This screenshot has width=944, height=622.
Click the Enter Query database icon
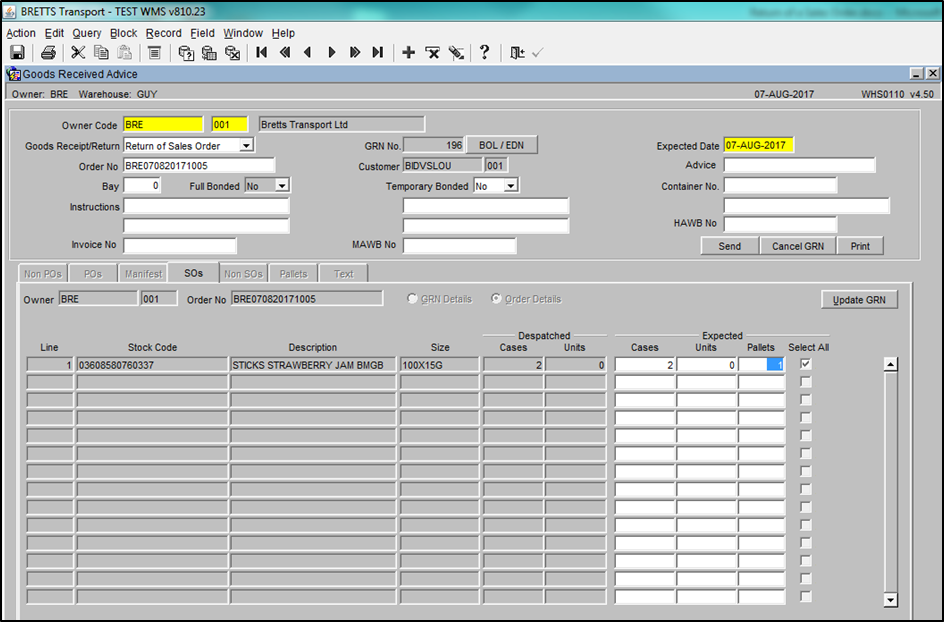pyautogui.click(x=186, y=53)
